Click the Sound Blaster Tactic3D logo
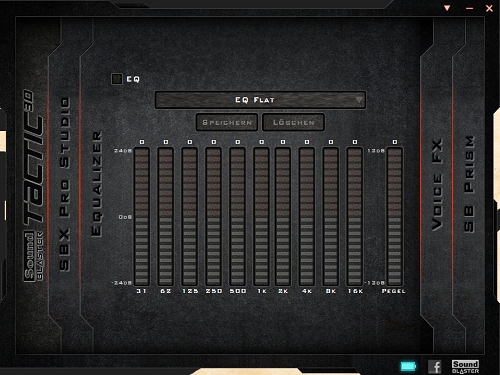The image size is (500, 375). (x=33, y=186)
